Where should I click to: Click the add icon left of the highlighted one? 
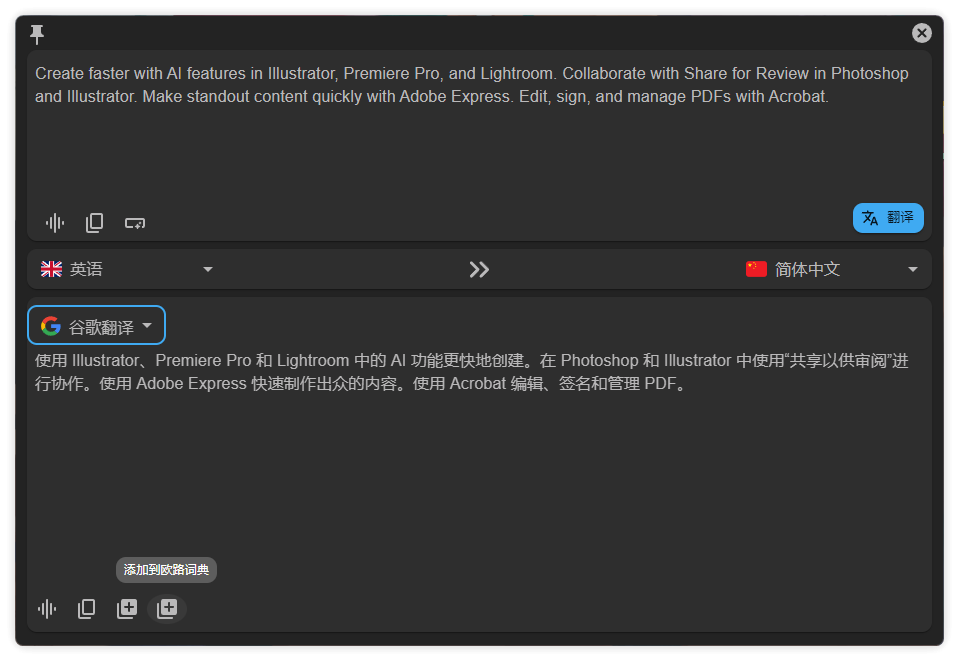(x=127, y=608)
